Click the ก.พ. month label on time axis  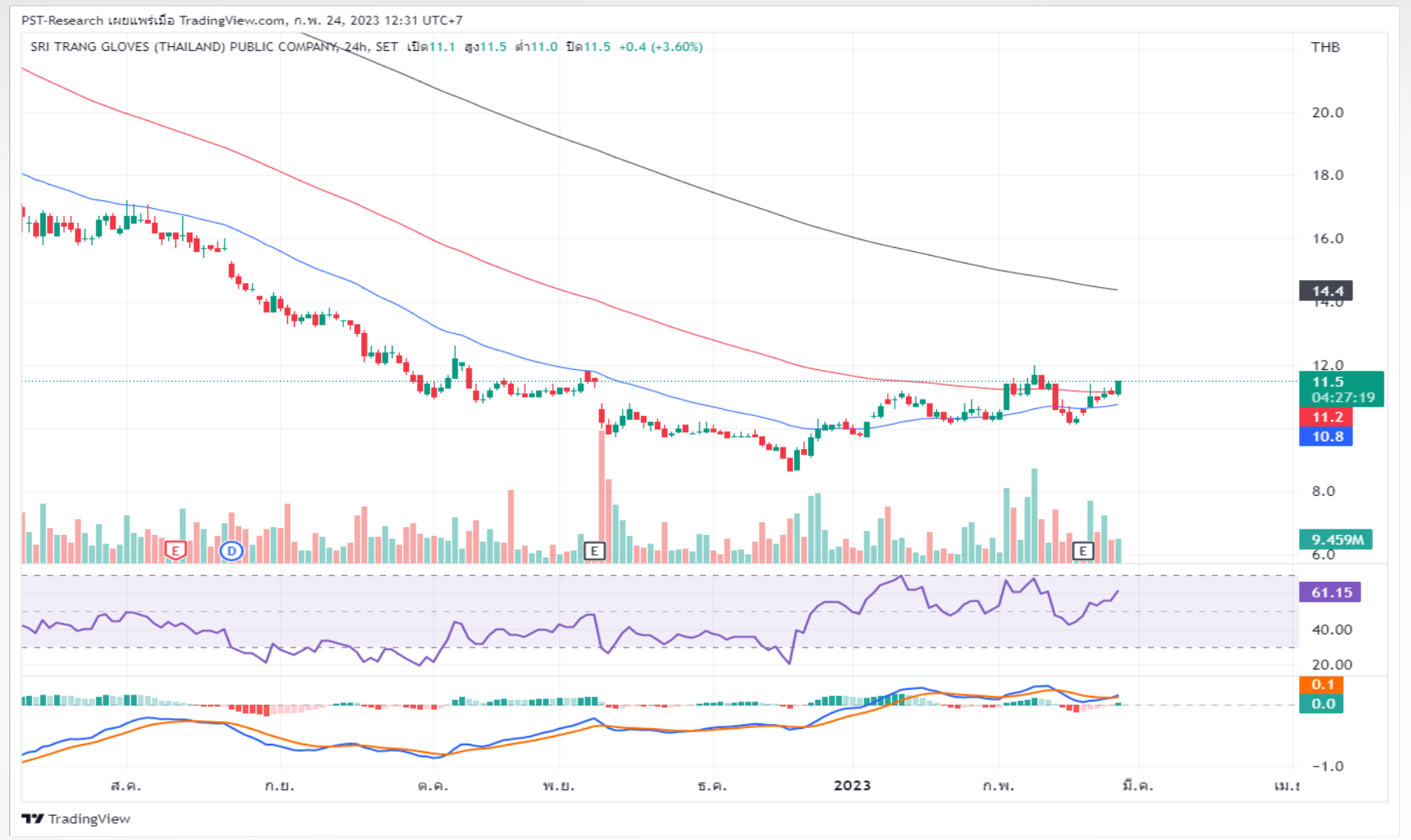(999, 785)
